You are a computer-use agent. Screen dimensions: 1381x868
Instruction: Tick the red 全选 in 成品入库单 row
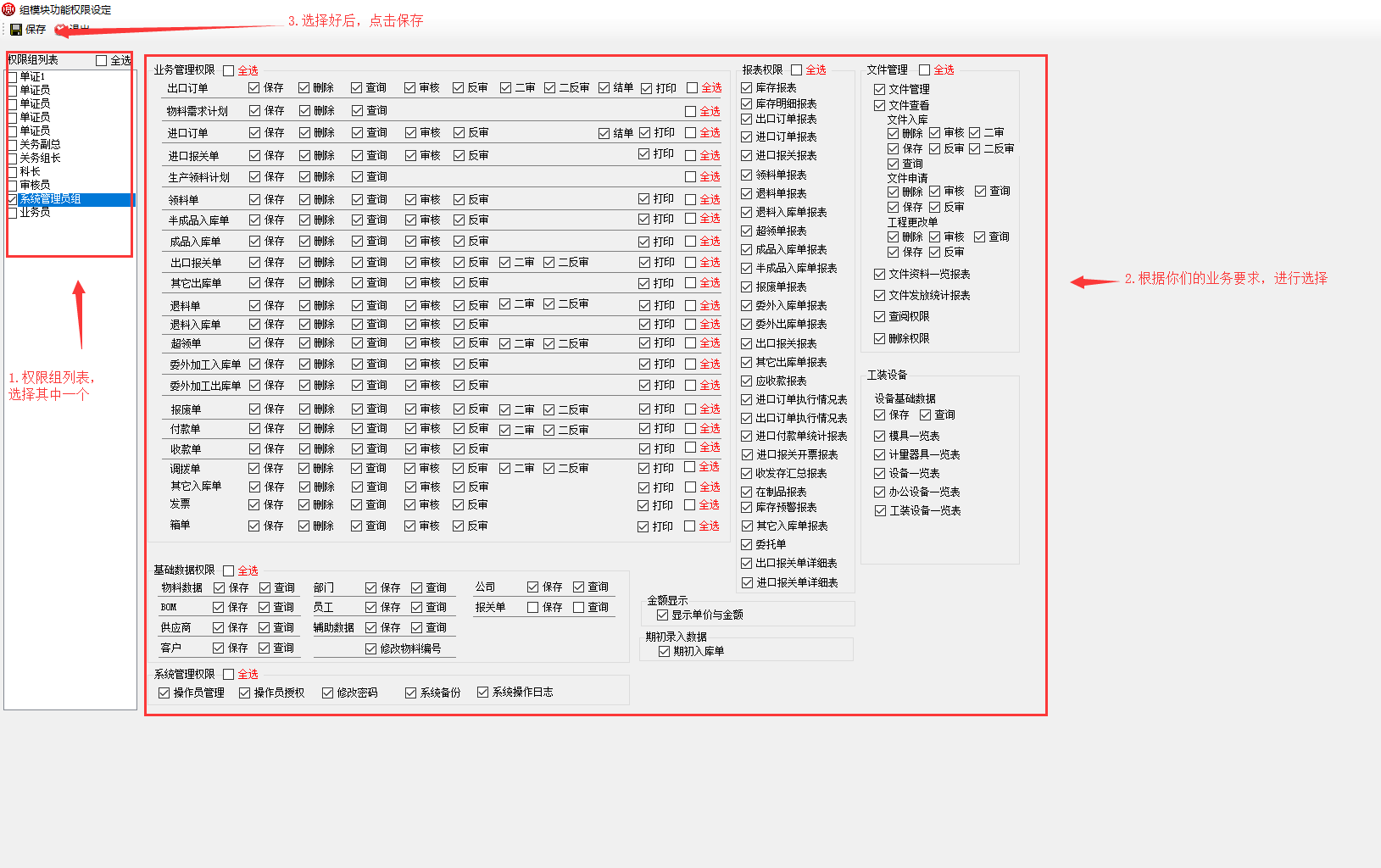click(690, 241)
